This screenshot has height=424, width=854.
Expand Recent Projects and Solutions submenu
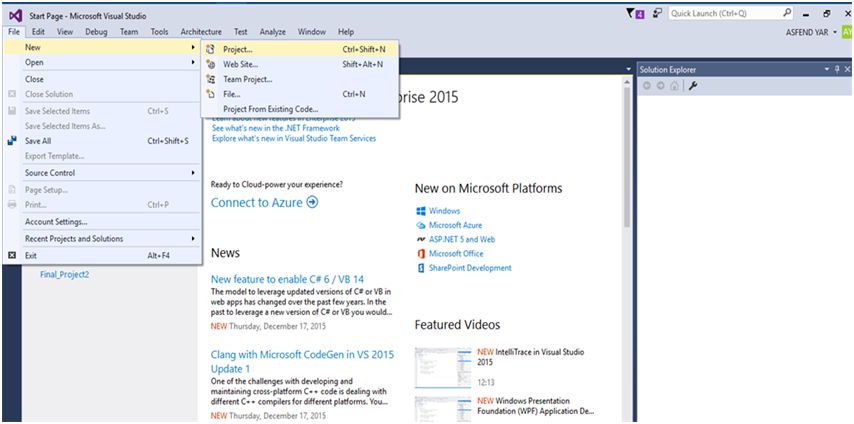(102, 239)
